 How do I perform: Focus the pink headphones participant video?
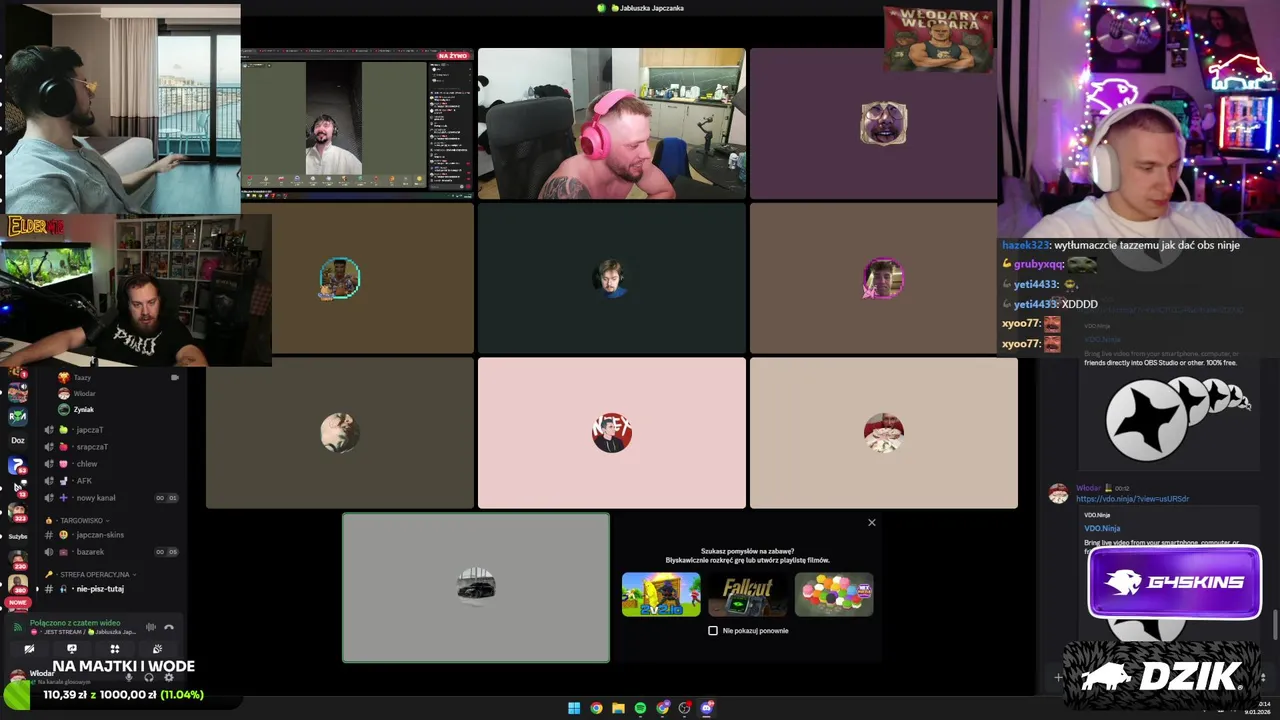click(612, 123)
